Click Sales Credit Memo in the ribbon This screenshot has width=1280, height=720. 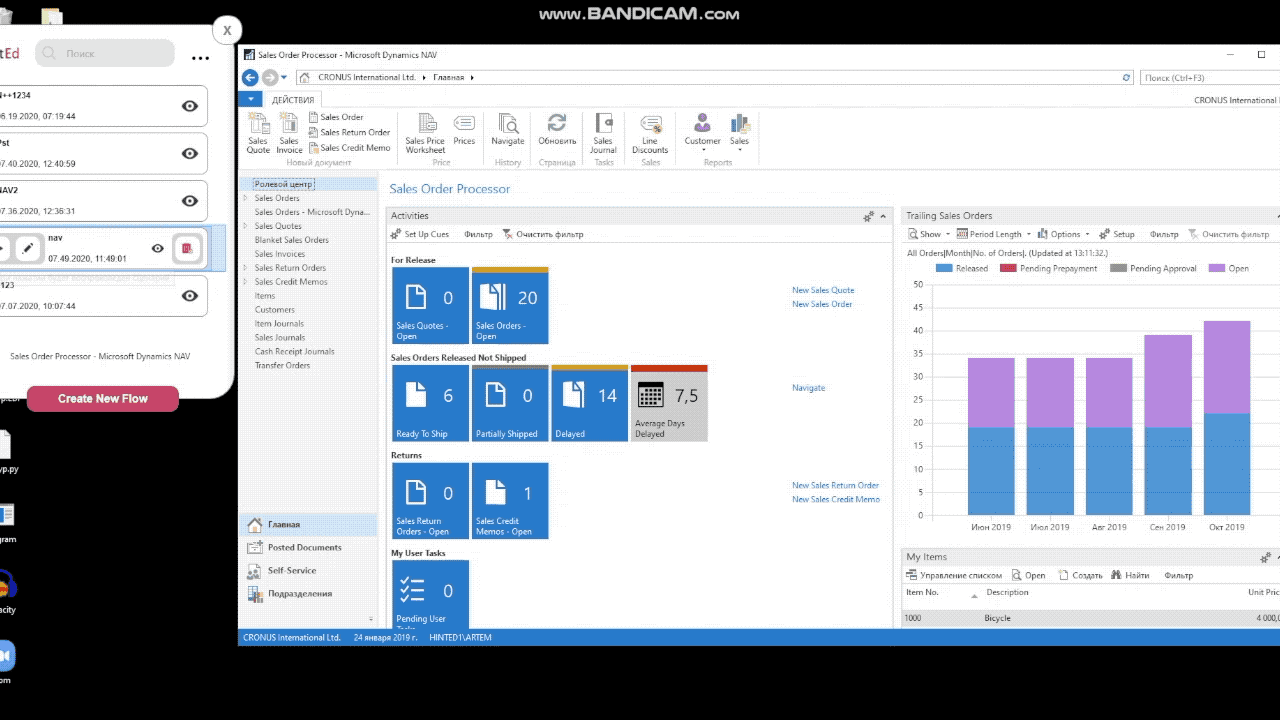coord(349,148)
